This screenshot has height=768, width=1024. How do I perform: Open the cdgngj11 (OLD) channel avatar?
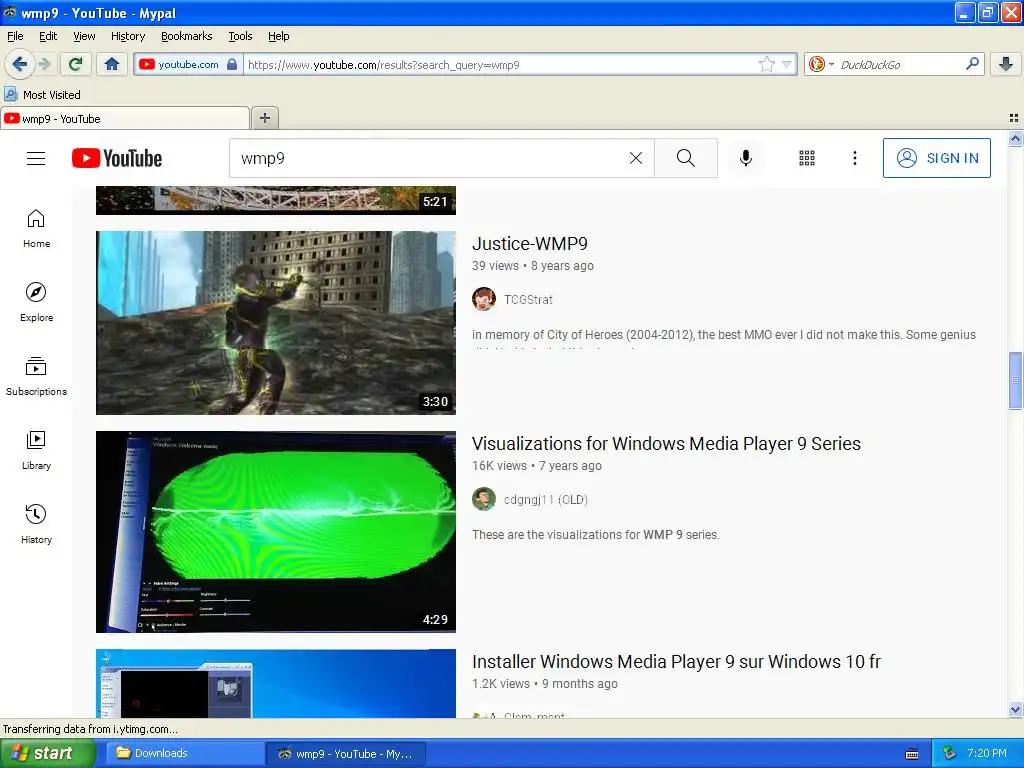point(484,499)
